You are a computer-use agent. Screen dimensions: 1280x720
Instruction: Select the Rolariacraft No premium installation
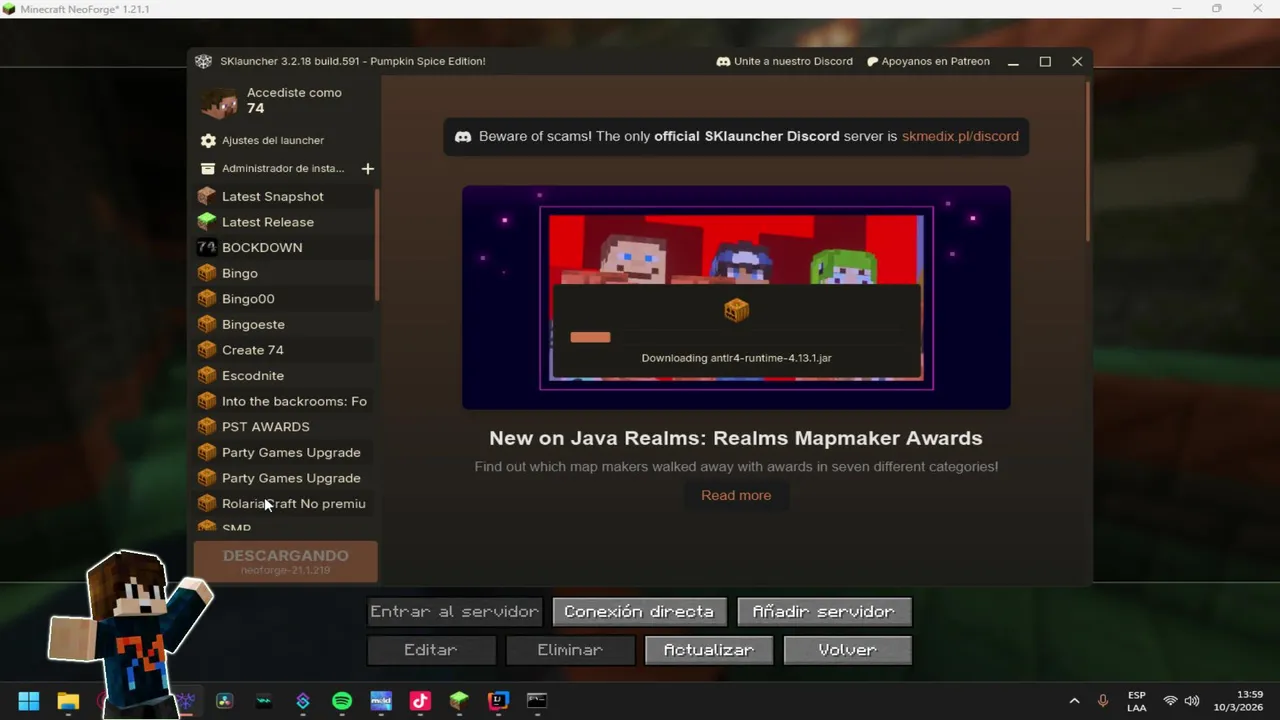click(285, 504)
